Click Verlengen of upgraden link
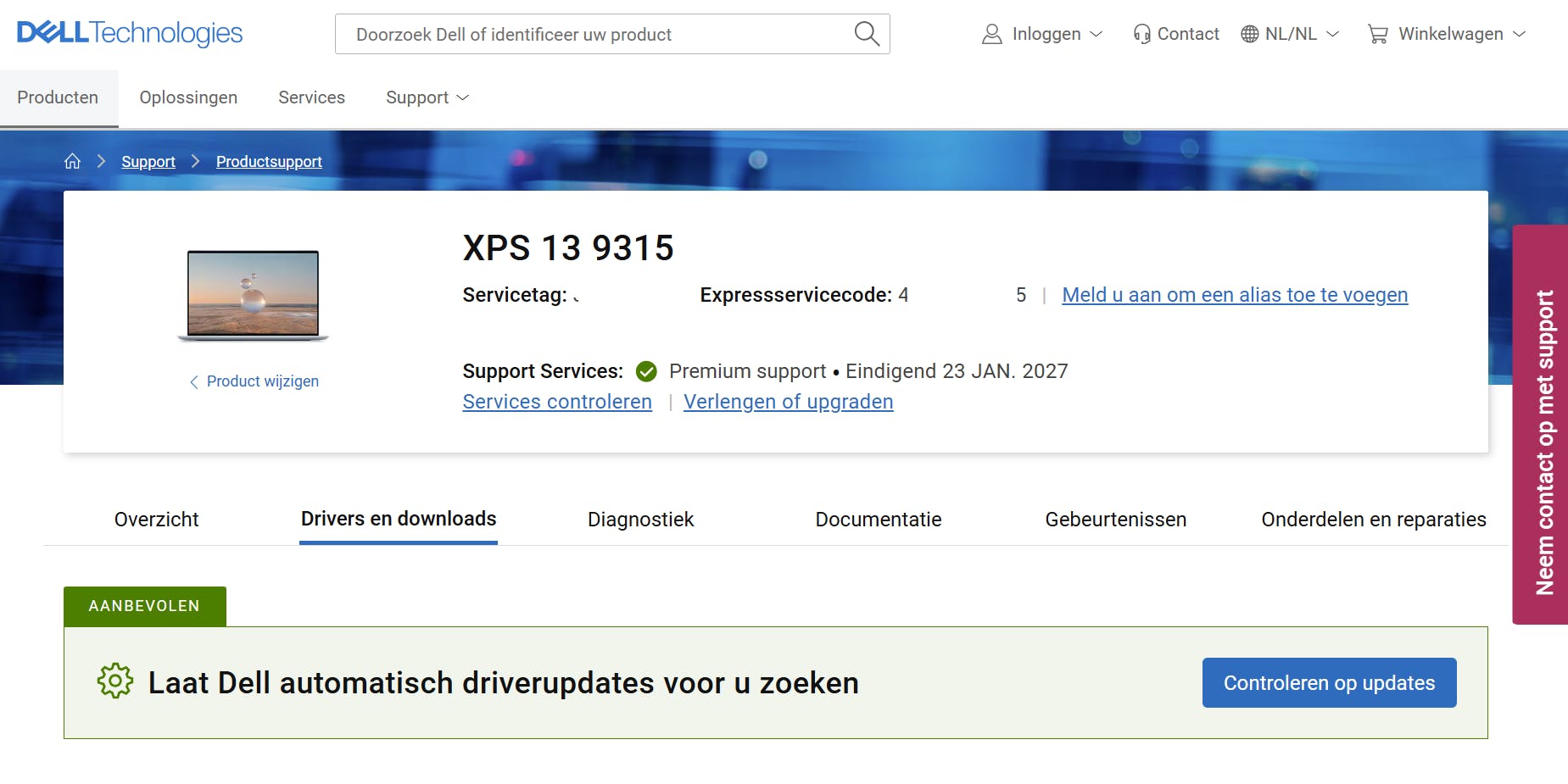This screenshot has width=1568, height=784. pos(789,402)
